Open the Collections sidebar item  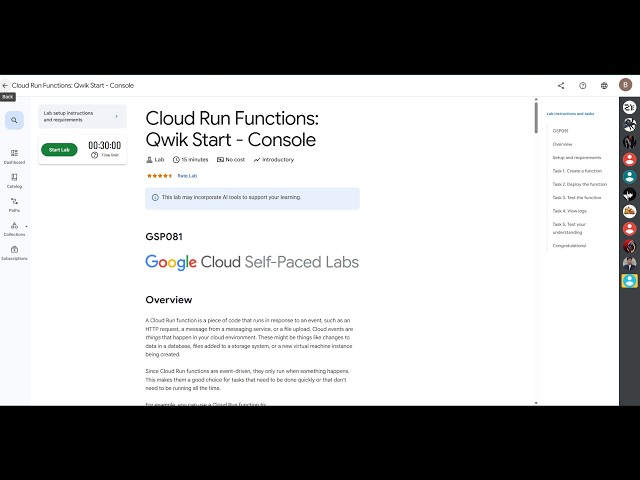tap(14, 229)
